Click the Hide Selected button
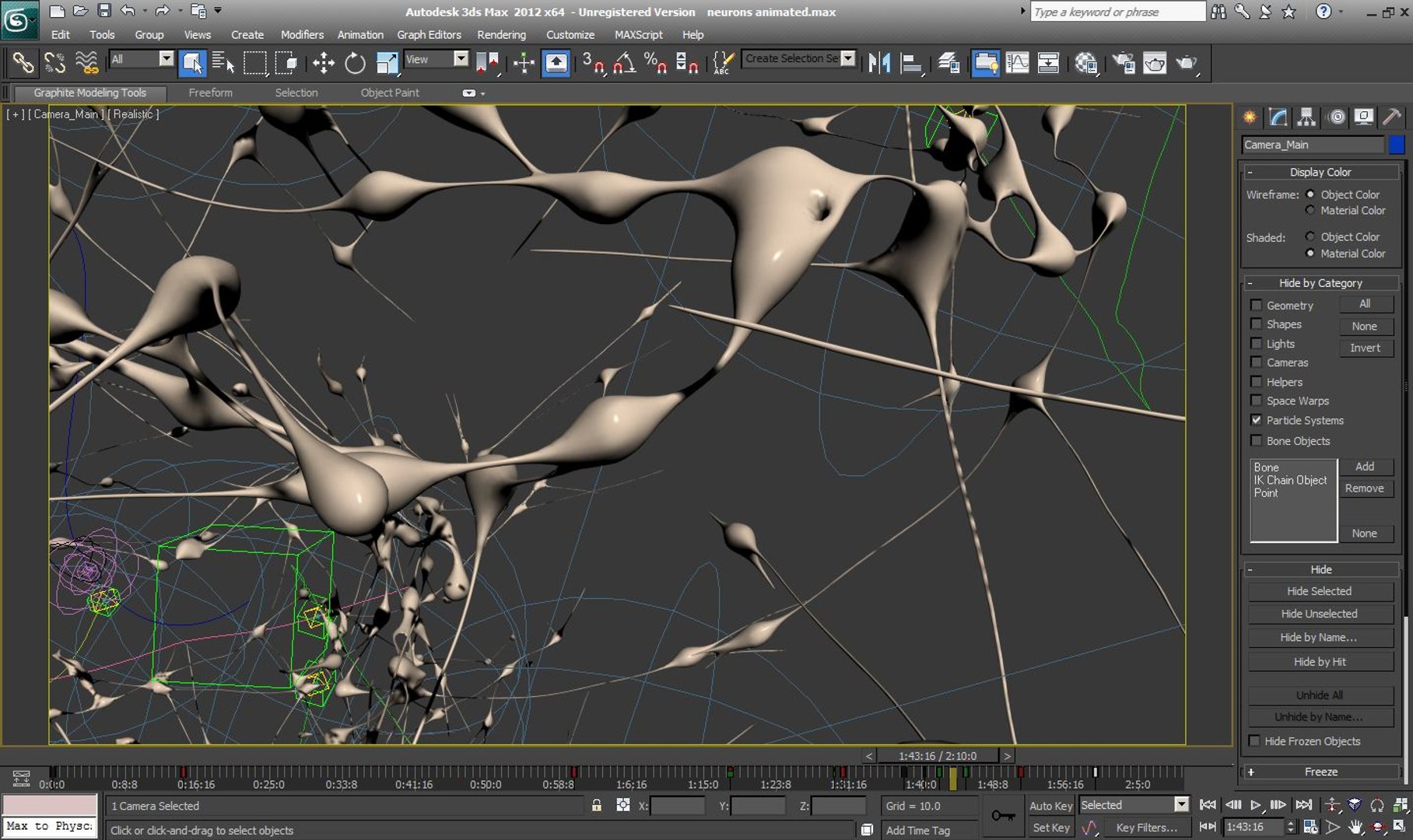 pyautogui.click(x=1320, y=591)
